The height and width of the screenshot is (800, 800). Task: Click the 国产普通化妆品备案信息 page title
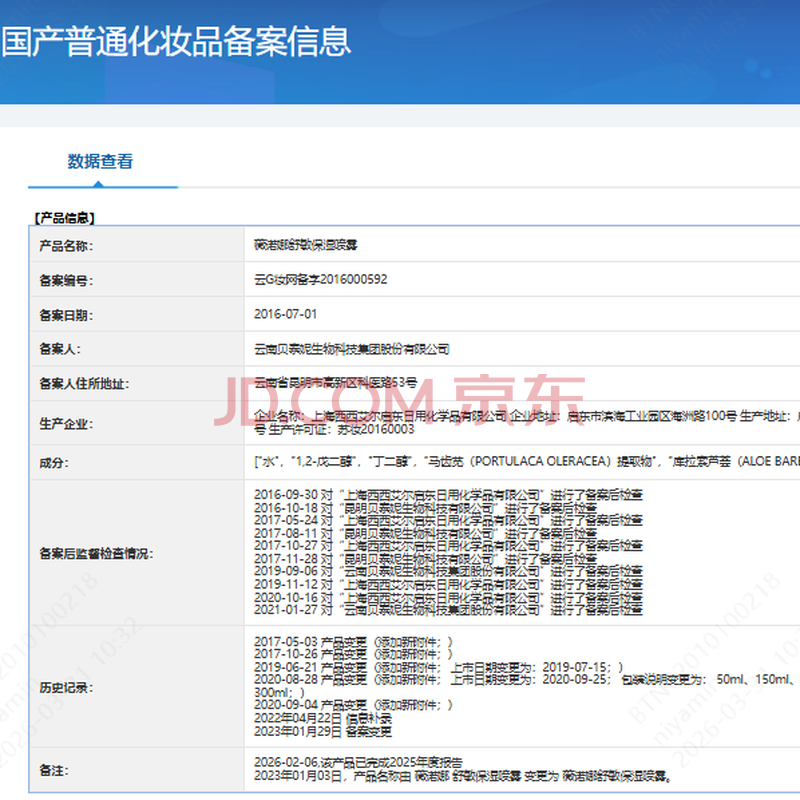point(176,40)
